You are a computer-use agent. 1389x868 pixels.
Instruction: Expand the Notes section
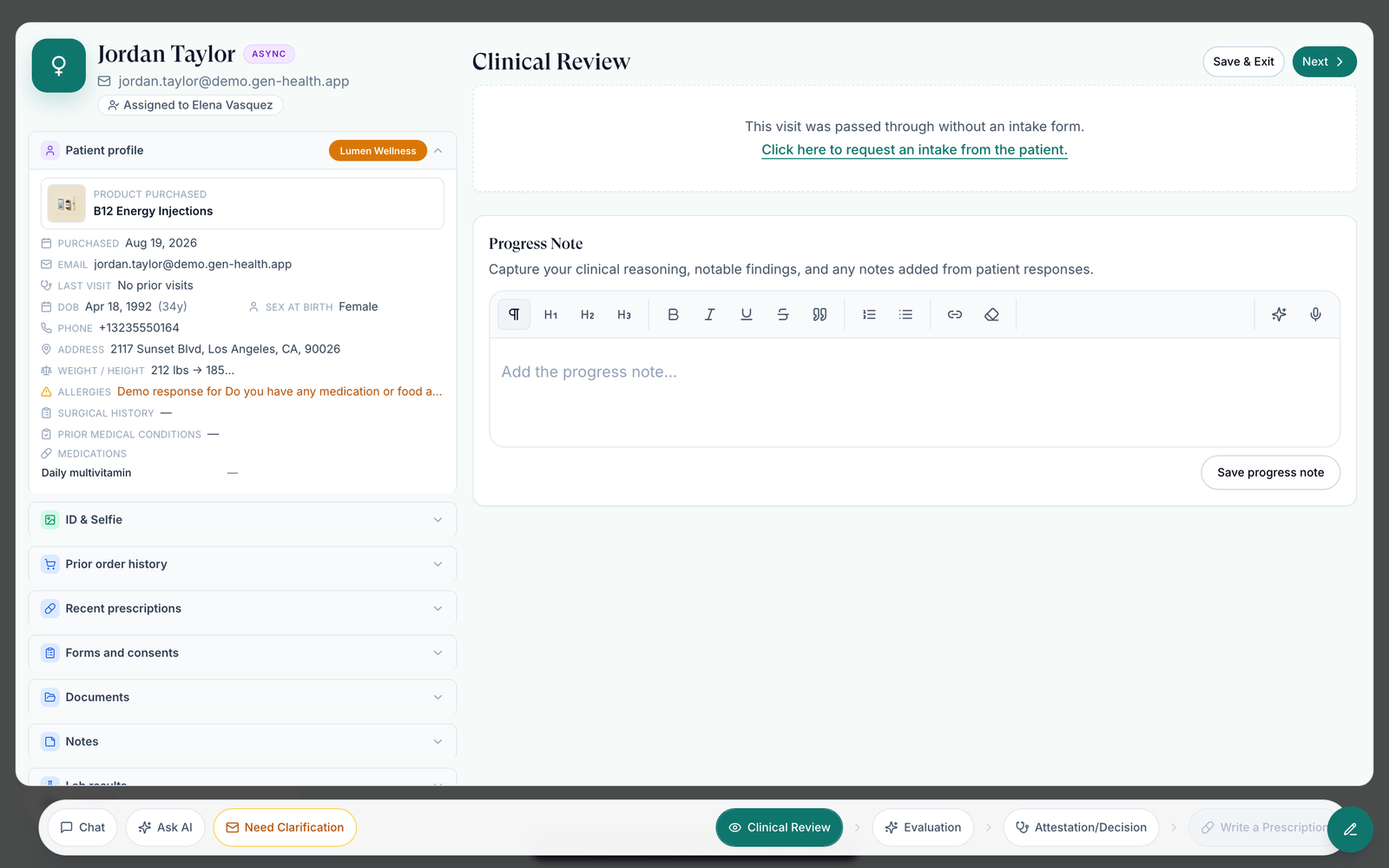(x=243, y=741)
